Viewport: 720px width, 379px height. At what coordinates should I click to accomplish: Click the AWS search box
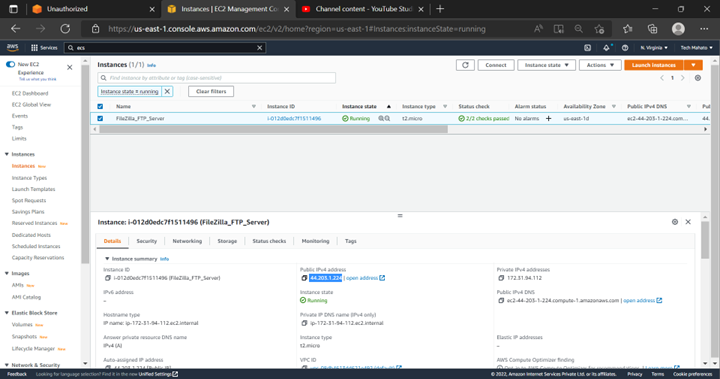click(x=164, y=48)
